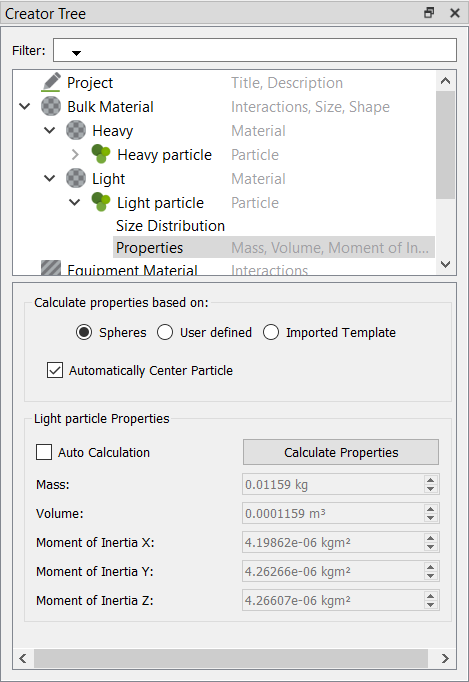
Task: Select the Spheres radio button
Action: tap(84, 332)
